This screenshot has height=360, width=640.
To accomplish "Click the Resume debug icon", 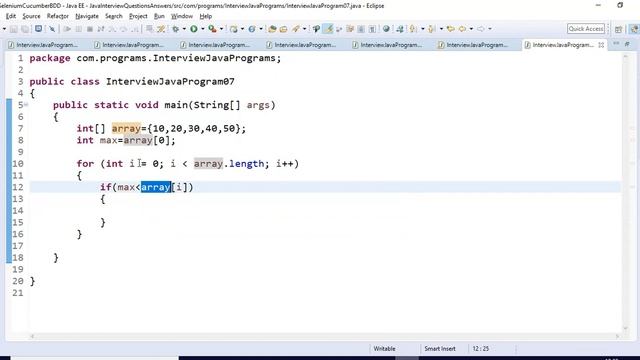I will [67, 29].
